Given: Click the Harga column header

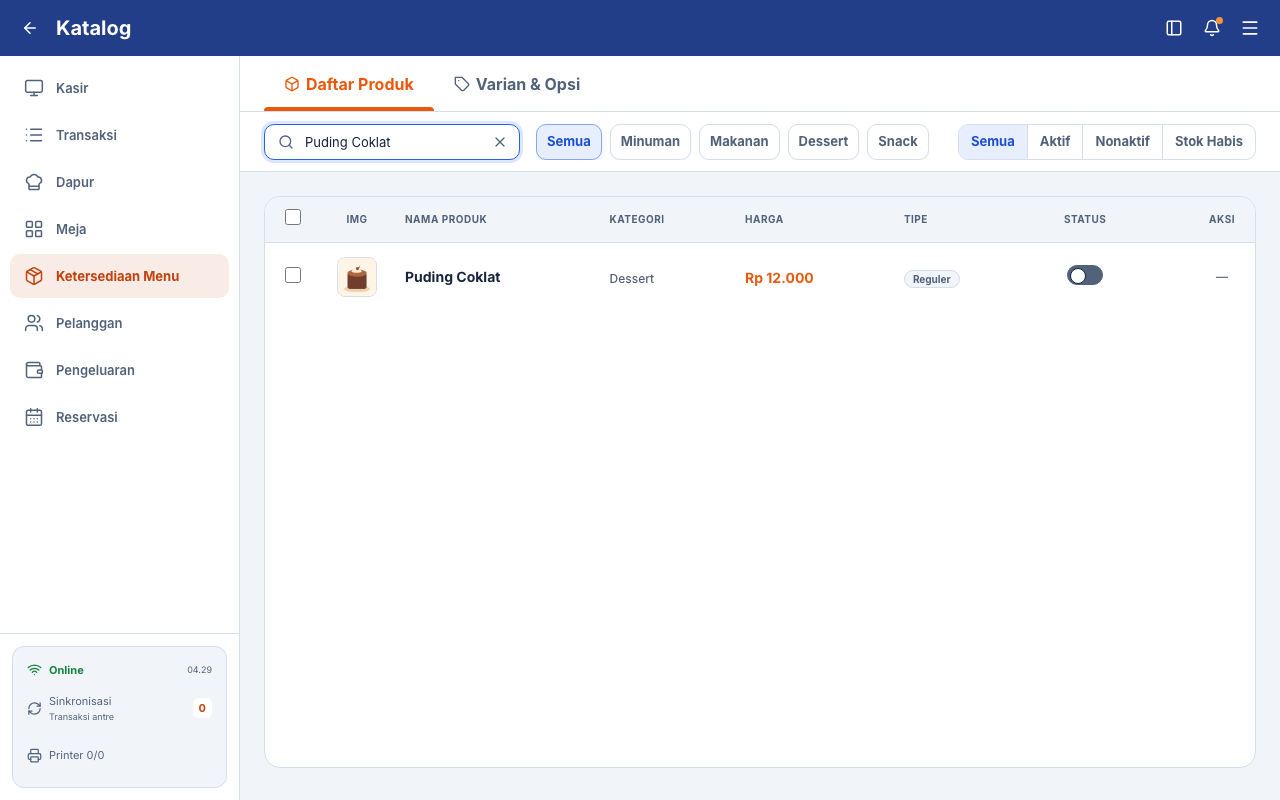Looking at the screenshot, I should (764, 219).
